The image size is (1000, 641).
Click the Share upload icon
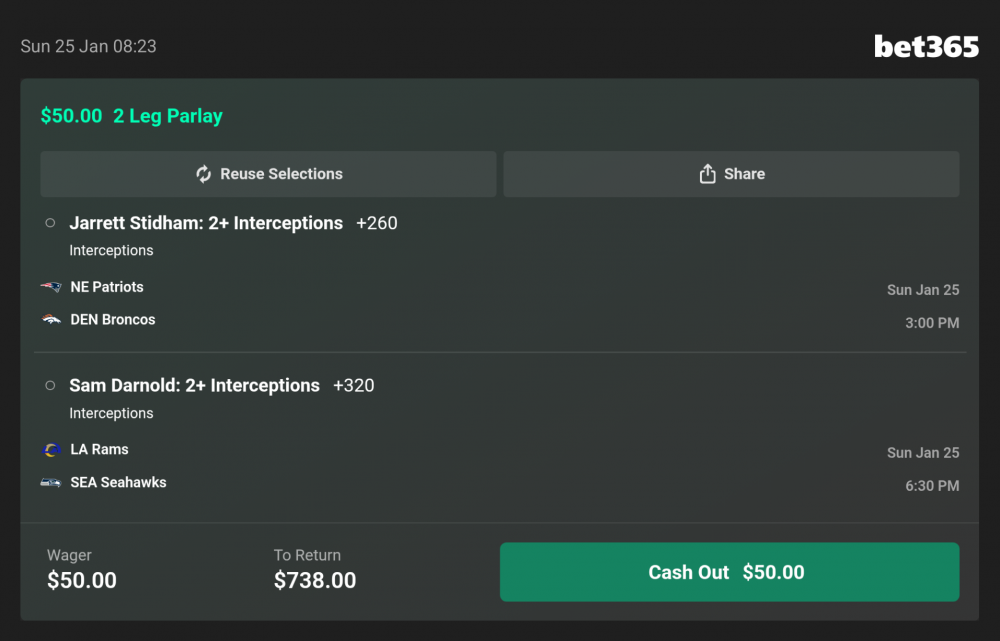pyautogui.click(x=707, y=174)
